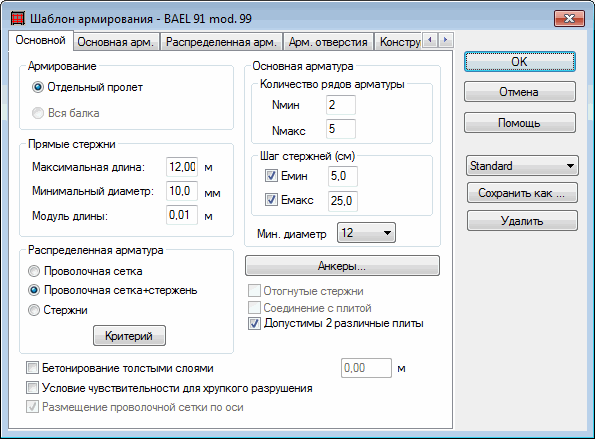Click the reinforcement template icon in title bar
Screen dimensions: 595x439
click(17, 18)
